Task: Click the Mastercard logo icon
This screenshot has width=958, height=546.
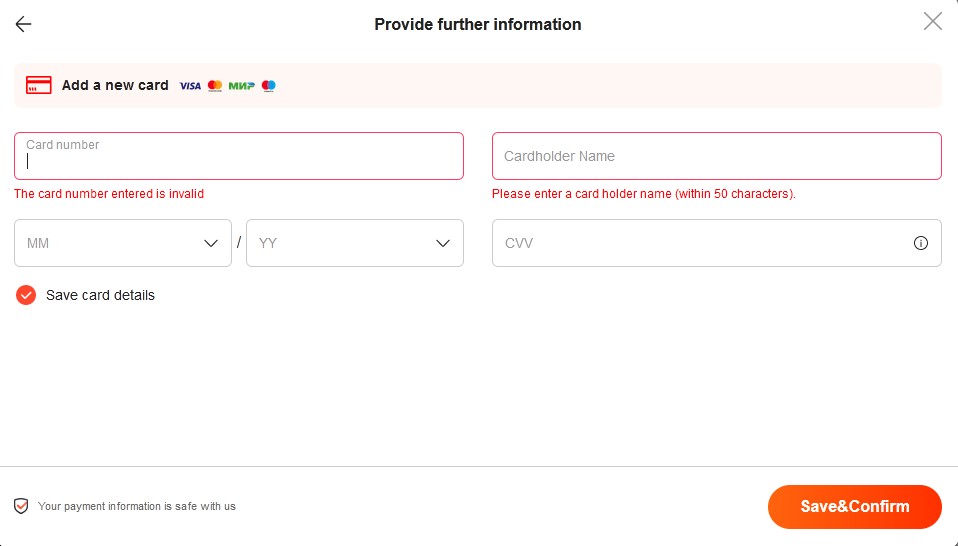Action: pyautogui.click(x=215, y=86)
